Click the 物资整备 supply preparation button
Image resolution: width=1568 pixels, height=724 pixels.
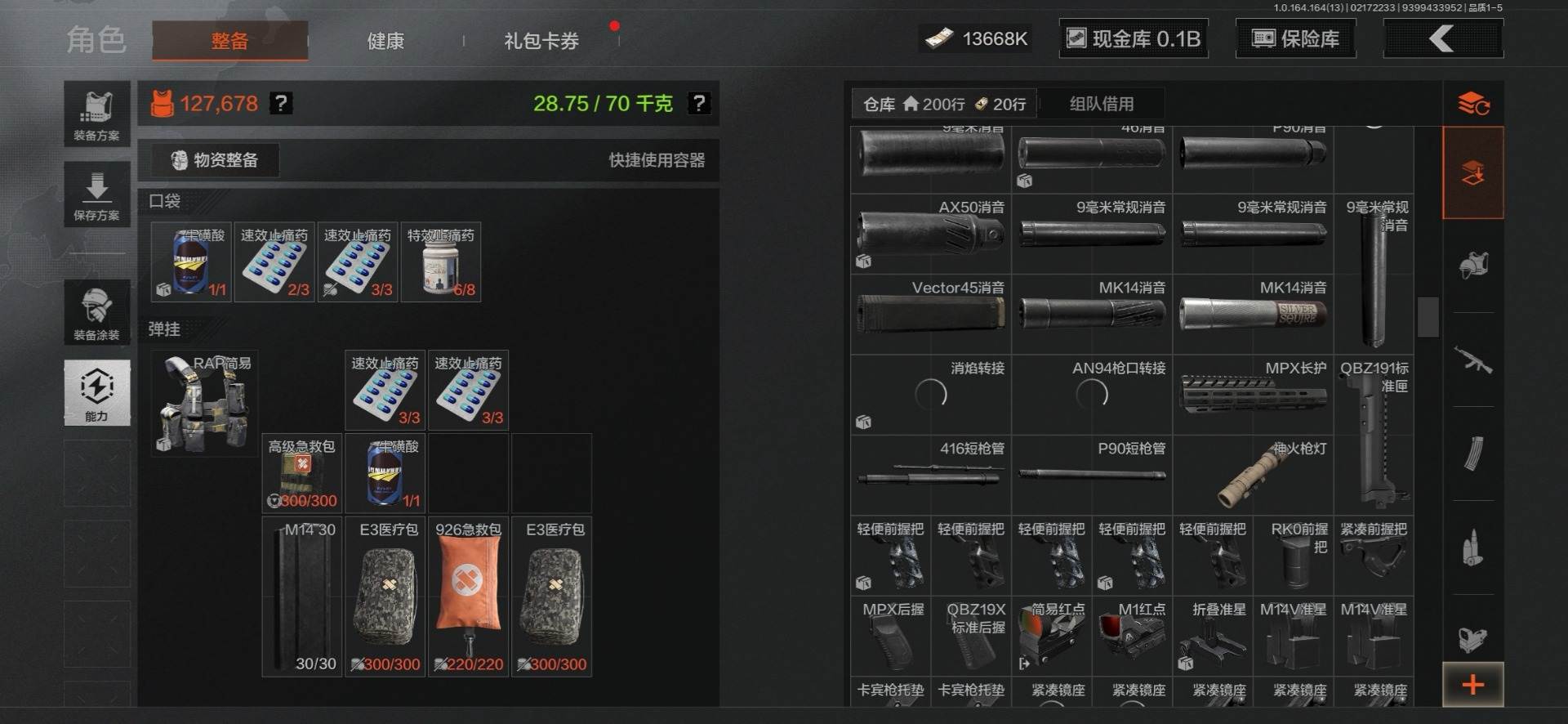tap(215, 160)
